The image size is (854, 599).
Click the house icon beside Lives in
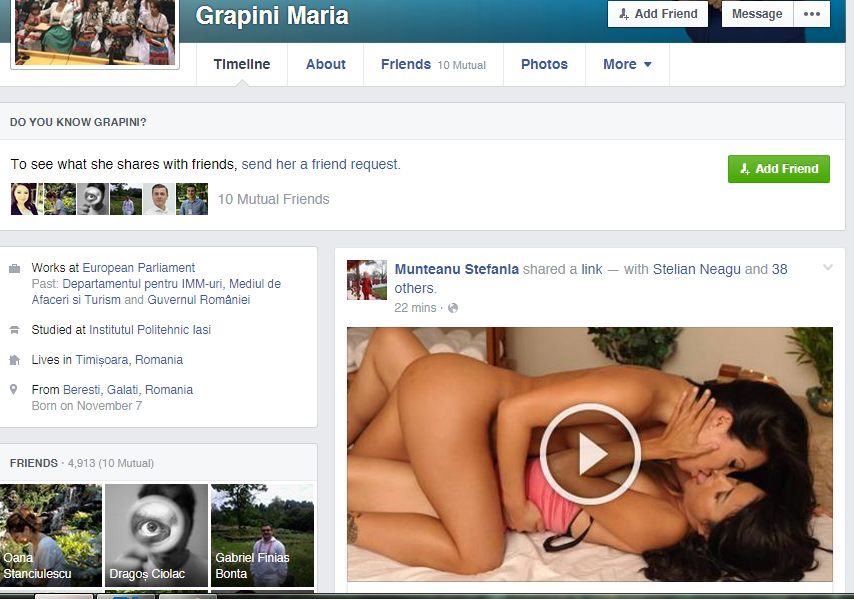15,360
